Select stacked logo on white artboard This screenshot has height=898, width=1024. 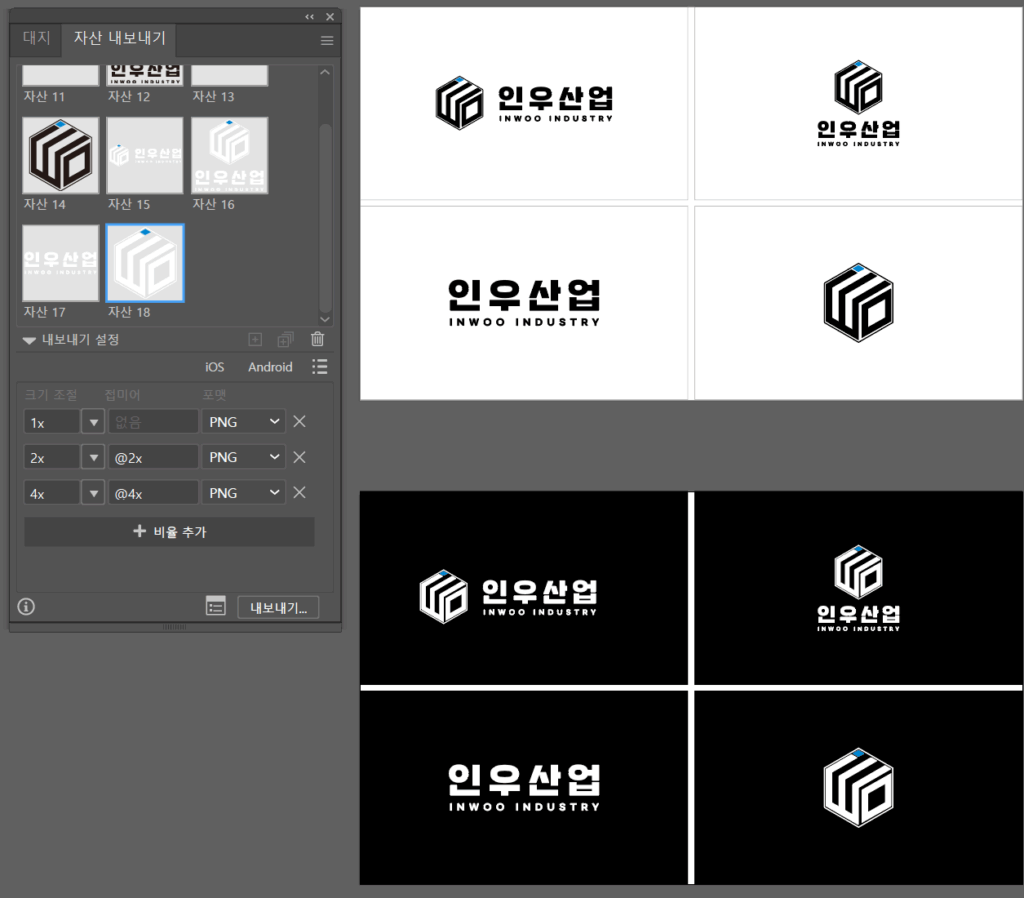pos(858,103)
